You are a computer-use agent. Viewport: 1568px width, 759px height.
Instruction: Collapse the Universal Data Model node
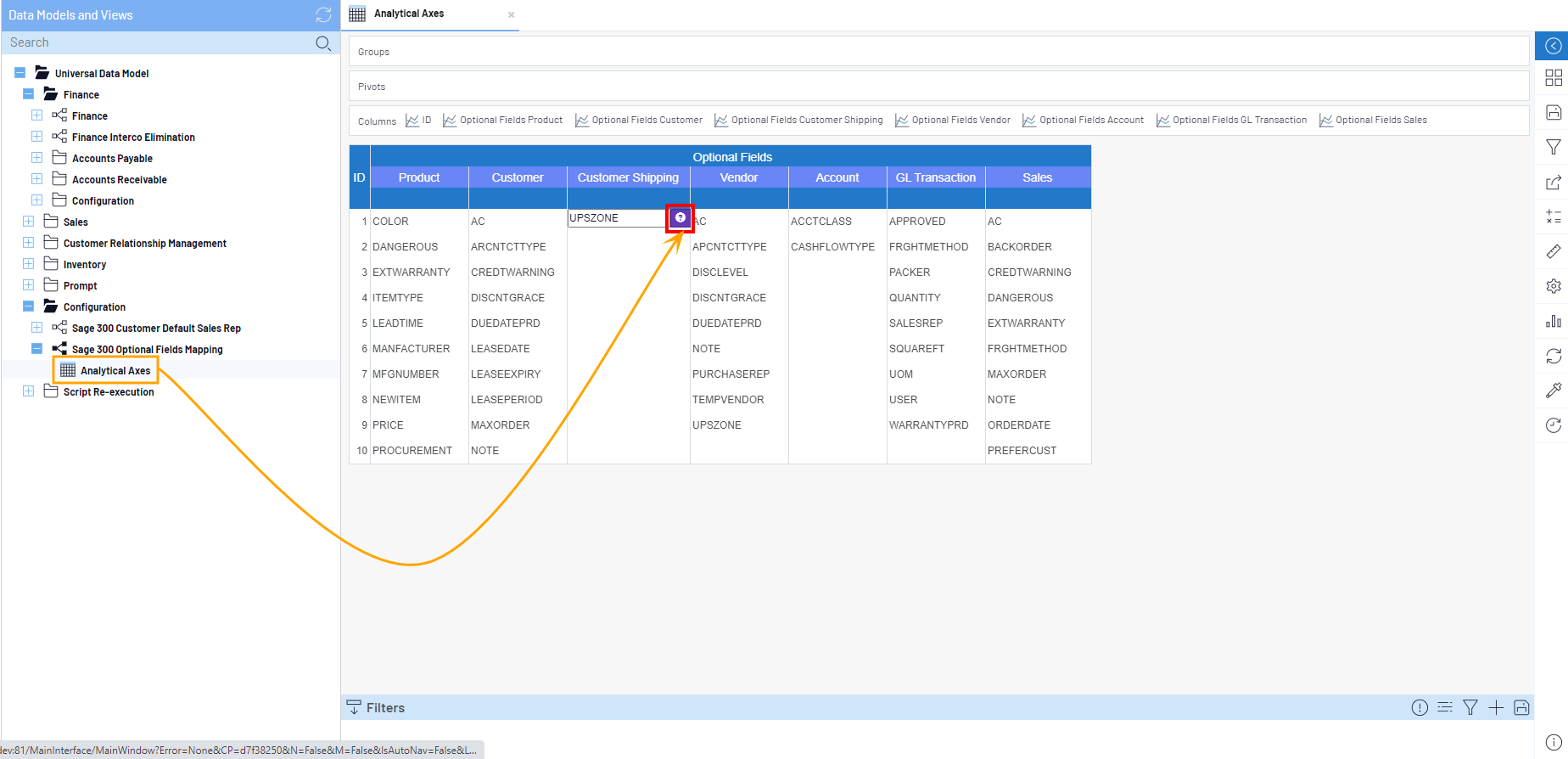pyautogui.click(x=20, y=73)
